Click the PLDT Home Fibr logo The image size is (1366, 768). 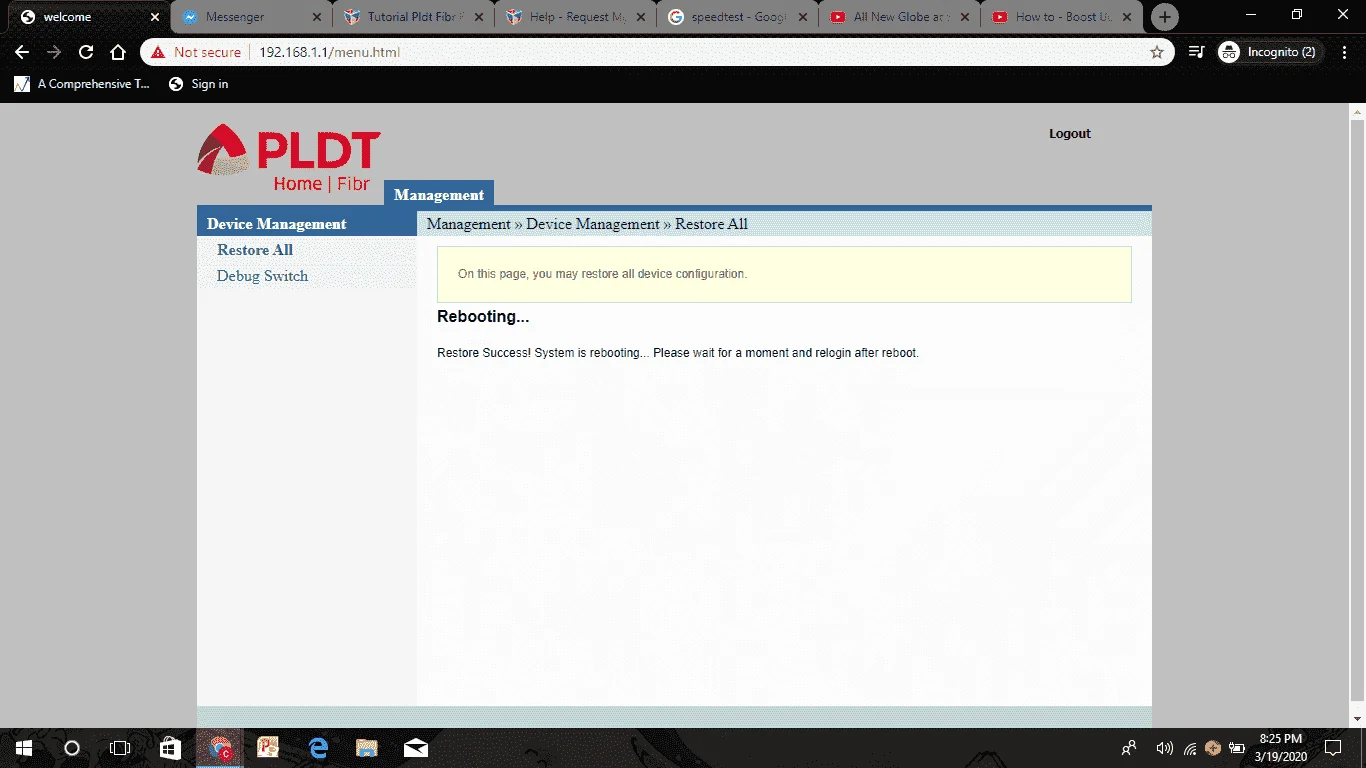[x=289, y=157]
